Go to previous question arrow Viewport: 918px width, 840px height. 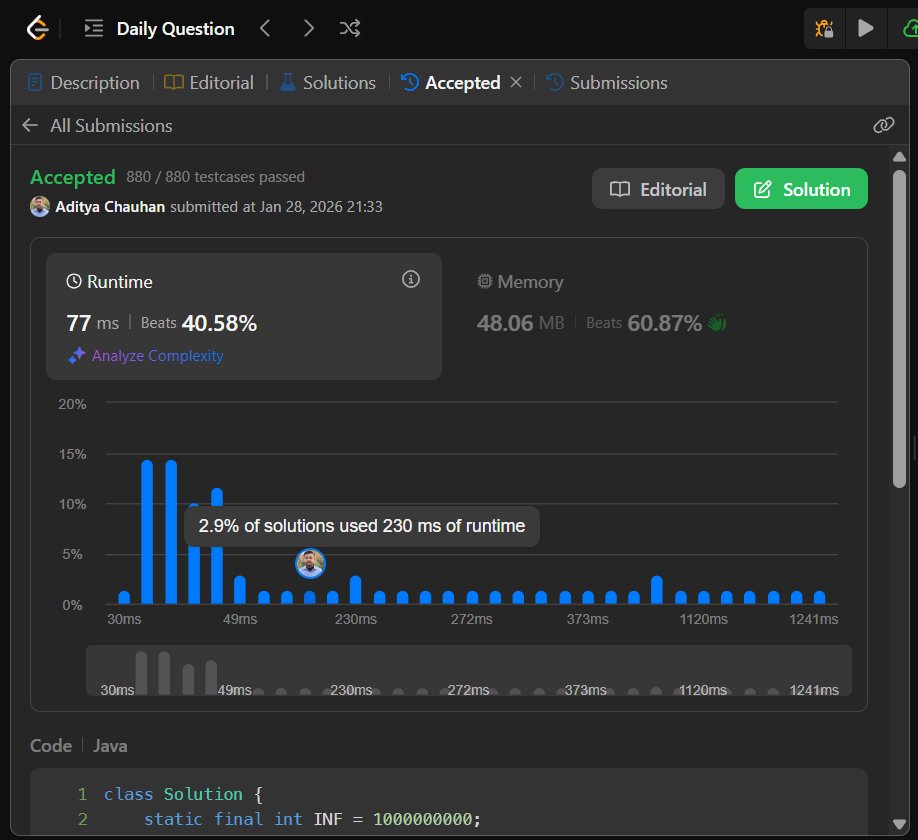[x=265, y=28]
